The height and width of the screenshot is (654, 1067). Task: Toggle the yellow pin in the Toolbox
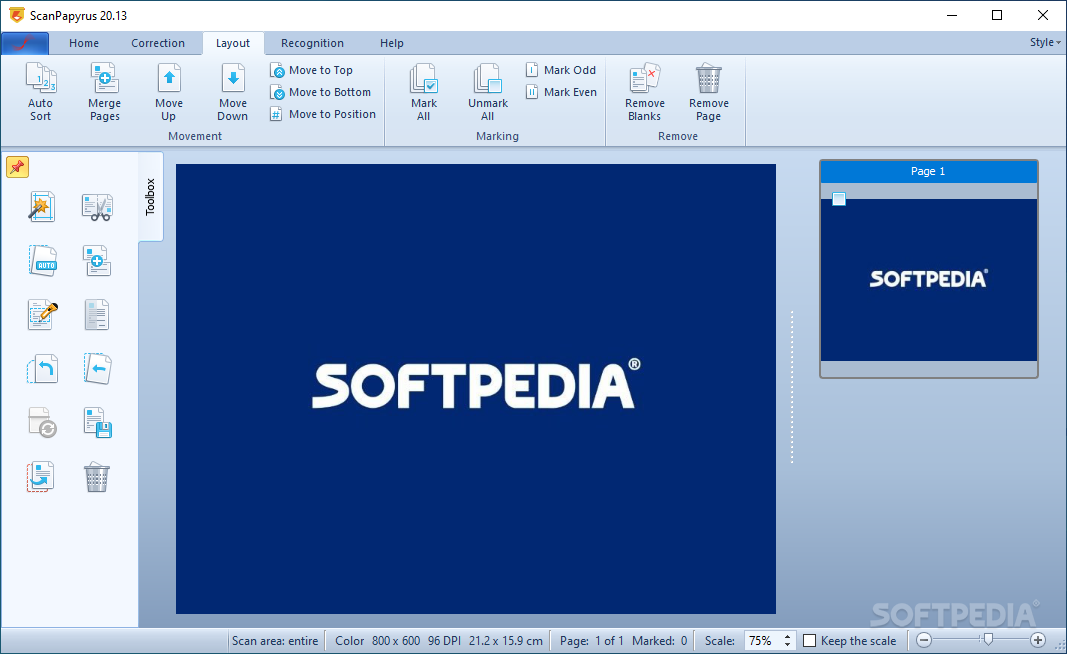(18, 167)
